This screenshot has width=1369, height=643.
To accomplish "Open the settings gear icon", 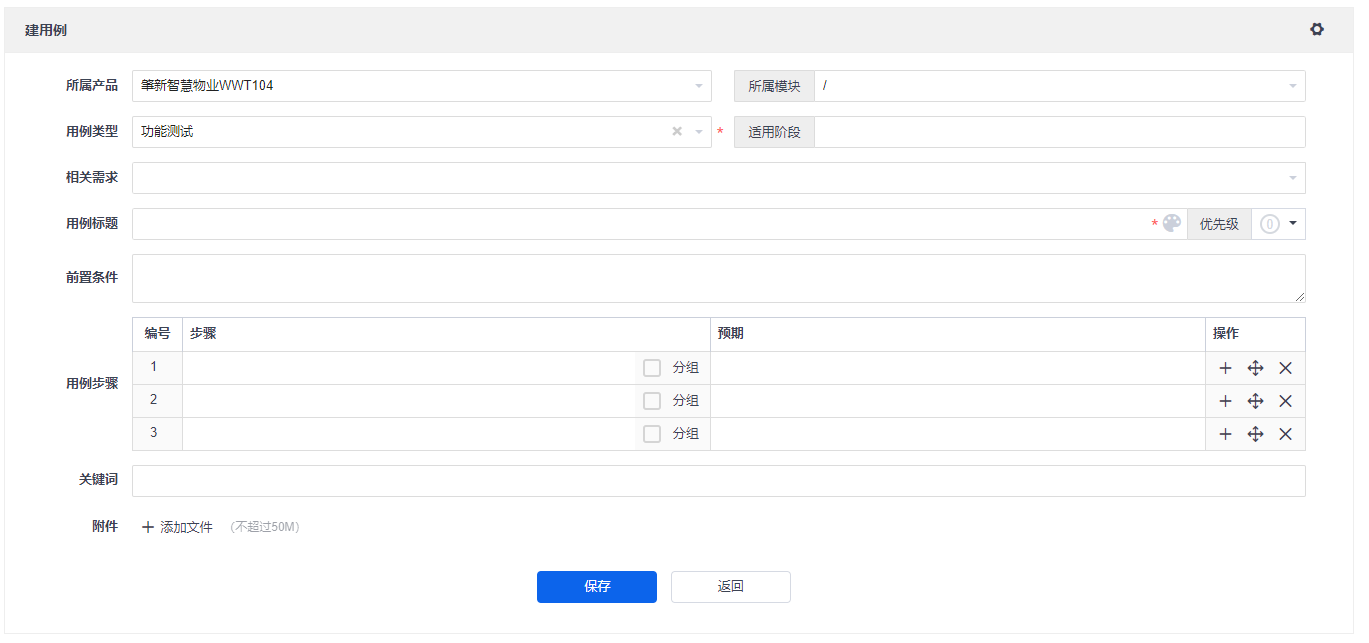I will pyautogui.click(x=1317, y=30).
